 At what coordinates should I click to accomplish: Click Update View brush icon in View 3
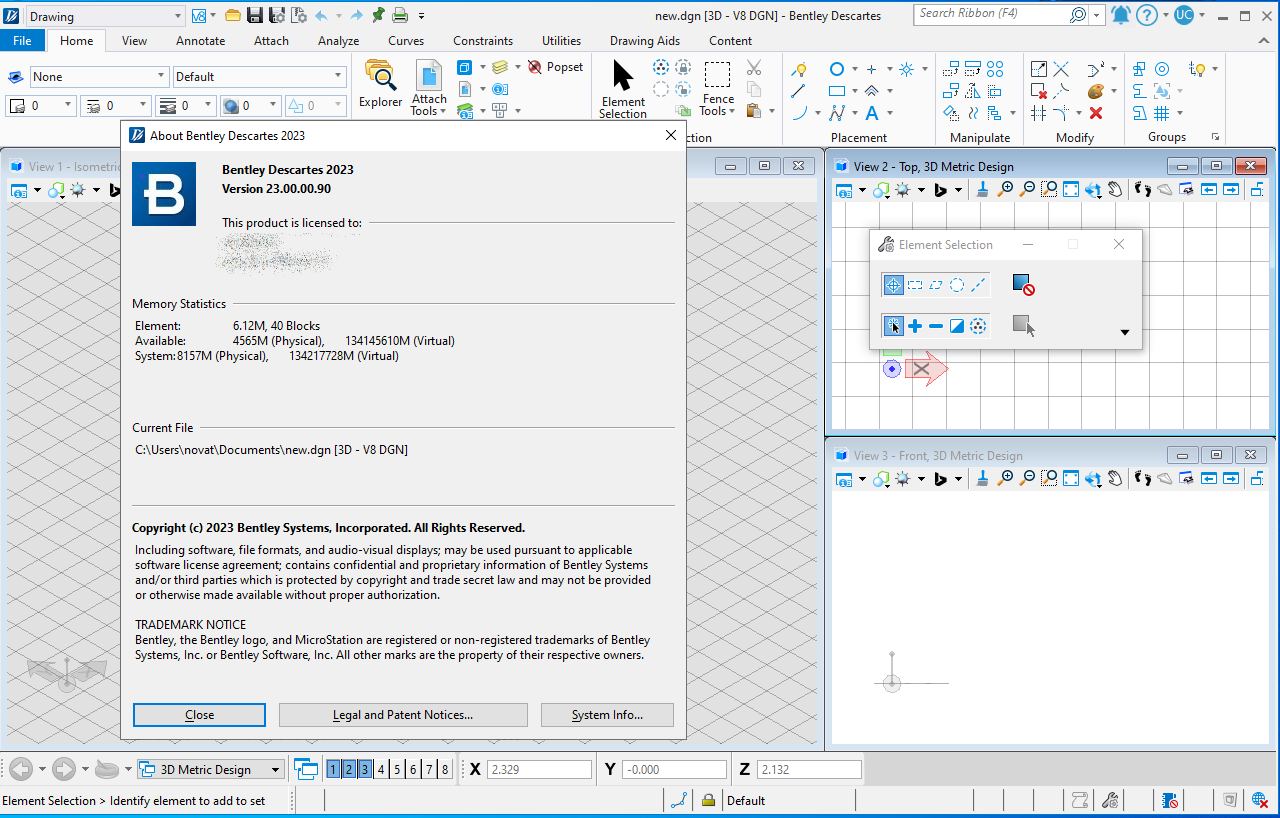point(983,478)
